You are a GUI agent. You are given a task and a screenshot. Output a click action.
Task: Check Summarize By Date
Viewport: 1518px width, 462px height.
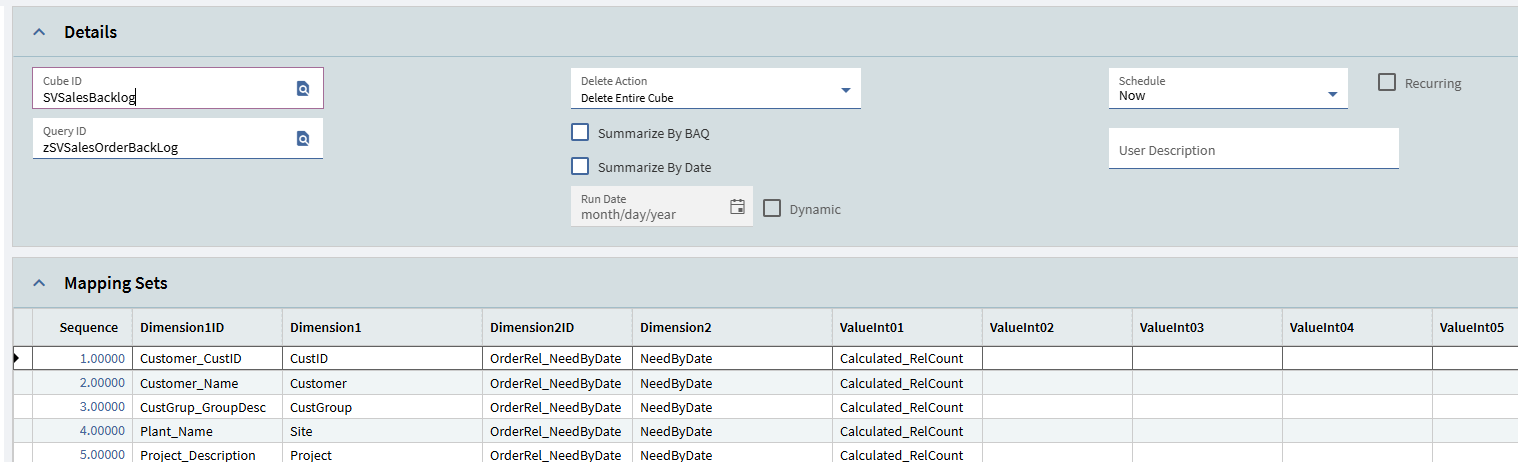pos(579,166)
